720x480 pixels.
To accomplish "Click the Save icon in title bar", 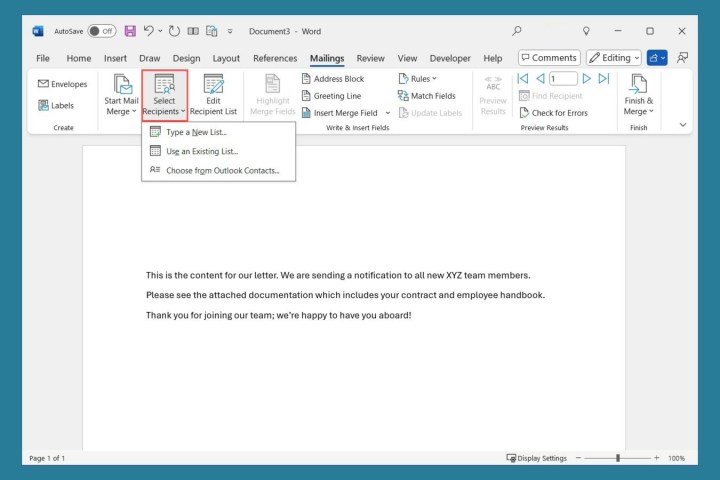I will pos(130,31).
